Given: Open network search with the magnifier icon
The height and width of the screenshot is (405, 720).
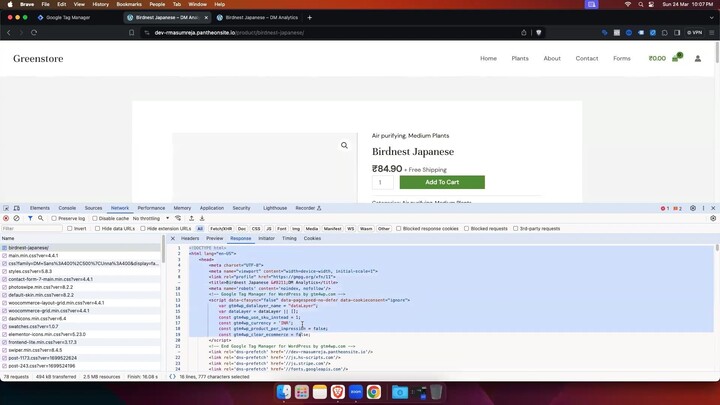Looking at the screenshot, I should 41,219.
